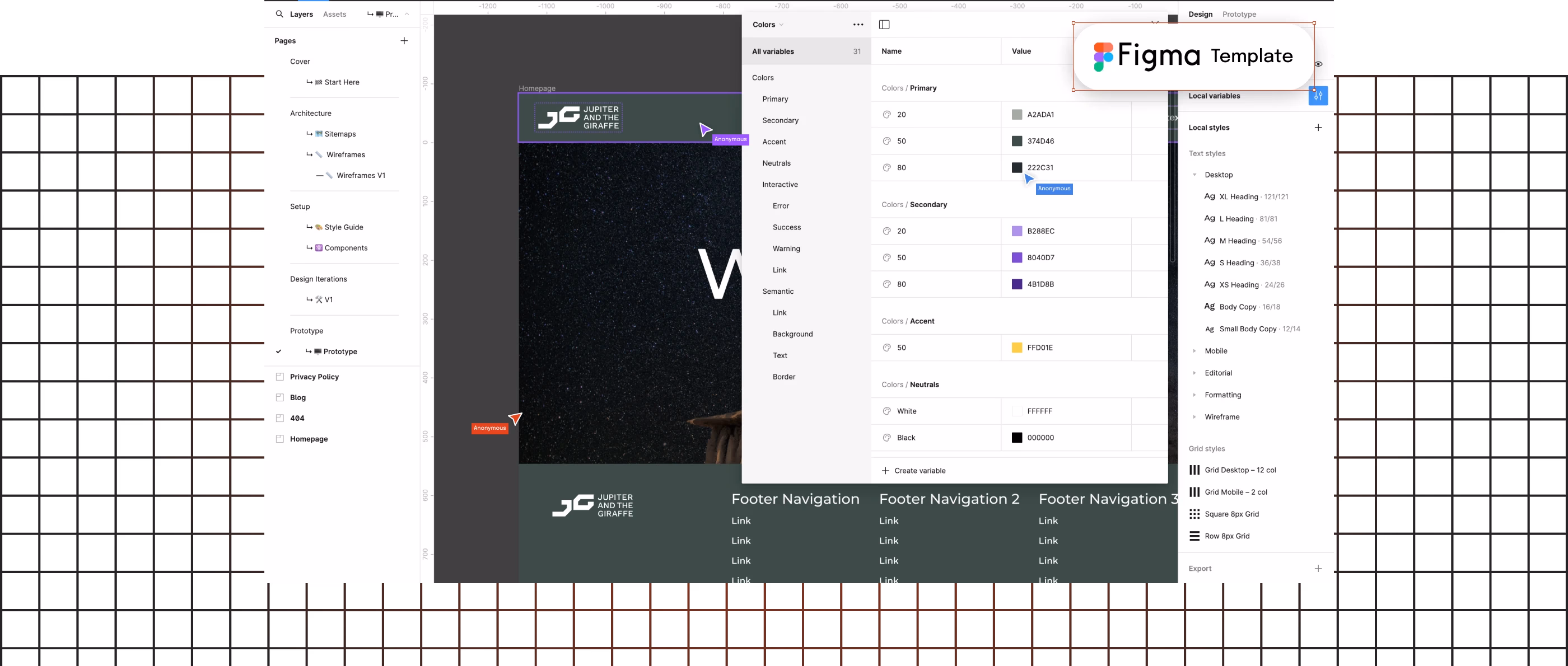Open the Prototype tab in right panel

pyautogui.click(x=1239, y=14)
